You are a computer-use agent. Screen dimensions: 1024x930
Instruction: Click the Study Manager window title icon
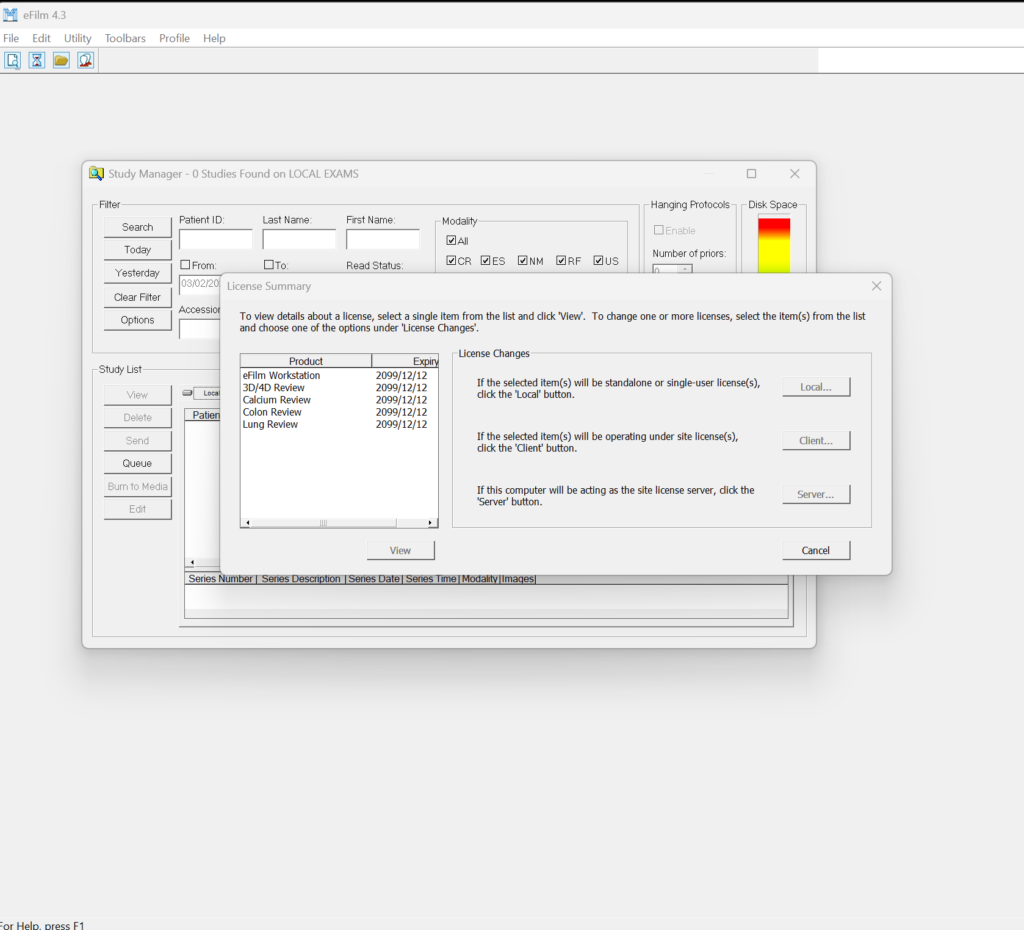coord(97,174)
